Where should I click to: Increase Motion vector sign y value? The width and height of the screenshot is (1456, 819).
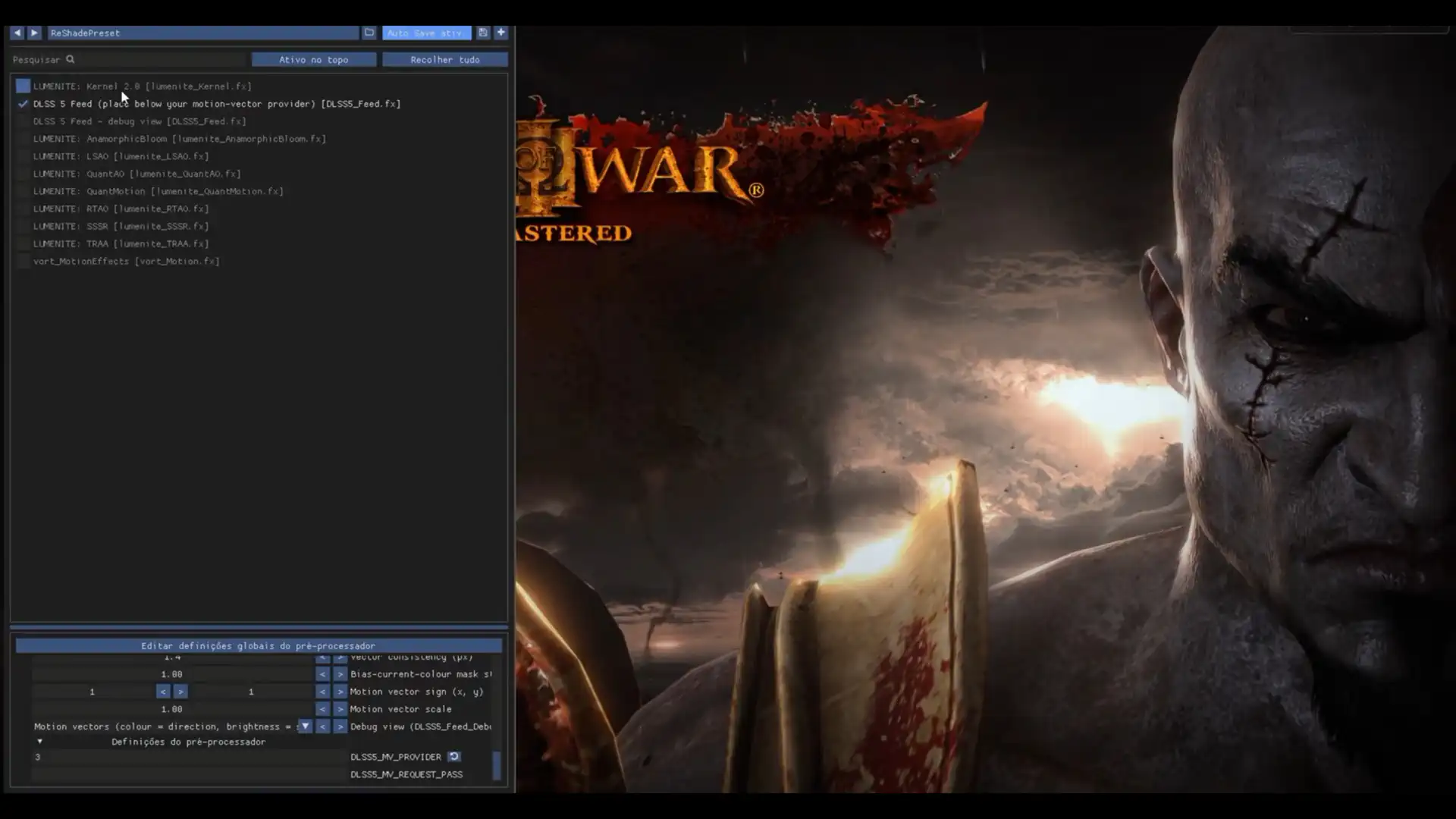[x=340, y=692]
